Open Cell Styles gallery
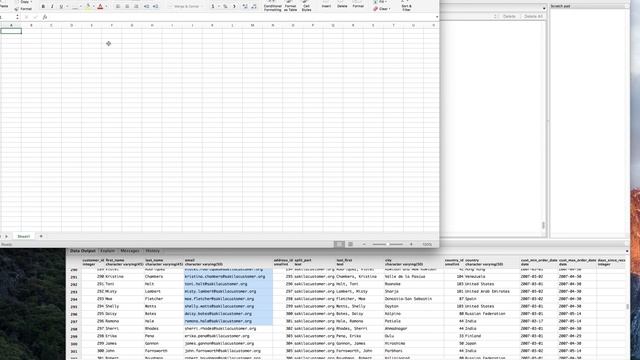This screenshot has height=360, width=640. point(307,6)
